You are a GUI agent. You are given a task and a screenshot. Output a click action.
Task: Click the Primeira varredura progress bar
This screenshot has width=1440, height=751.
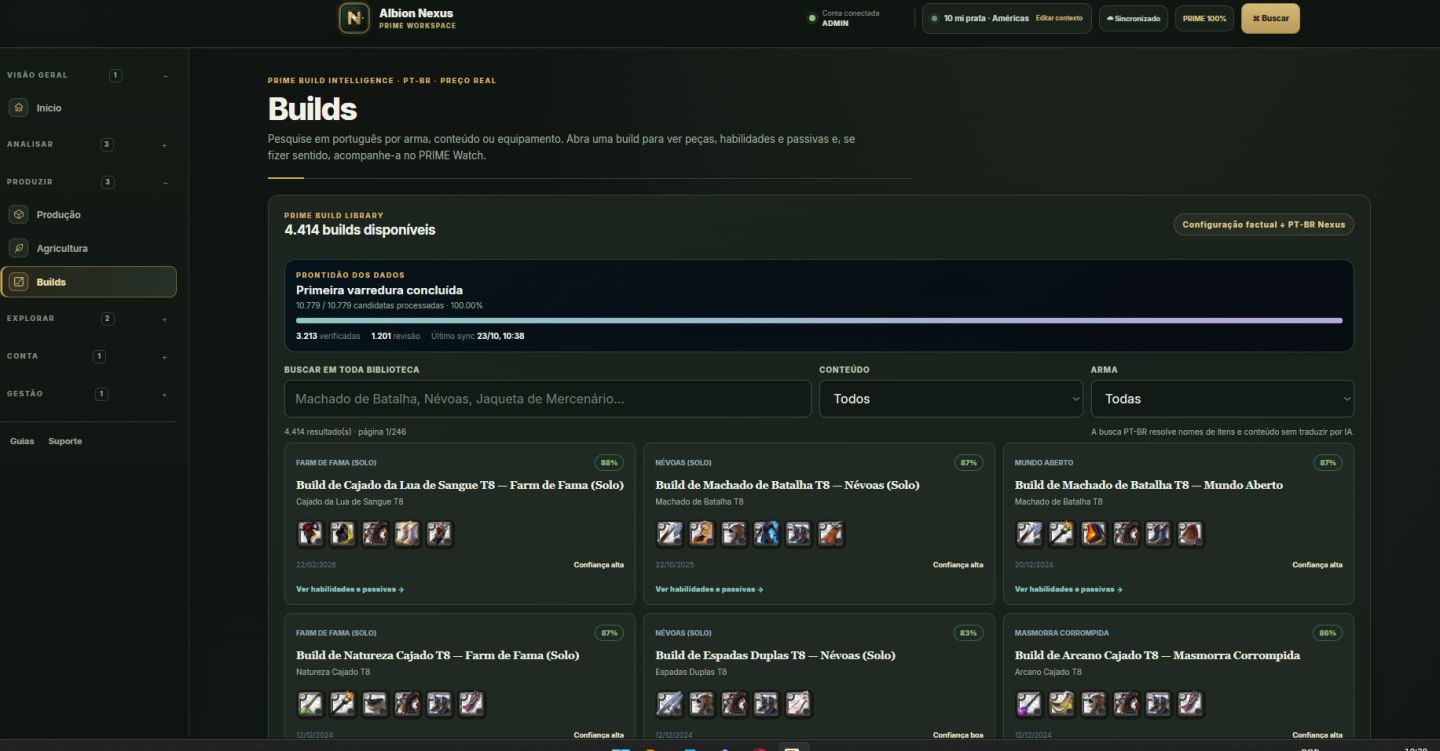click(819, 320)
